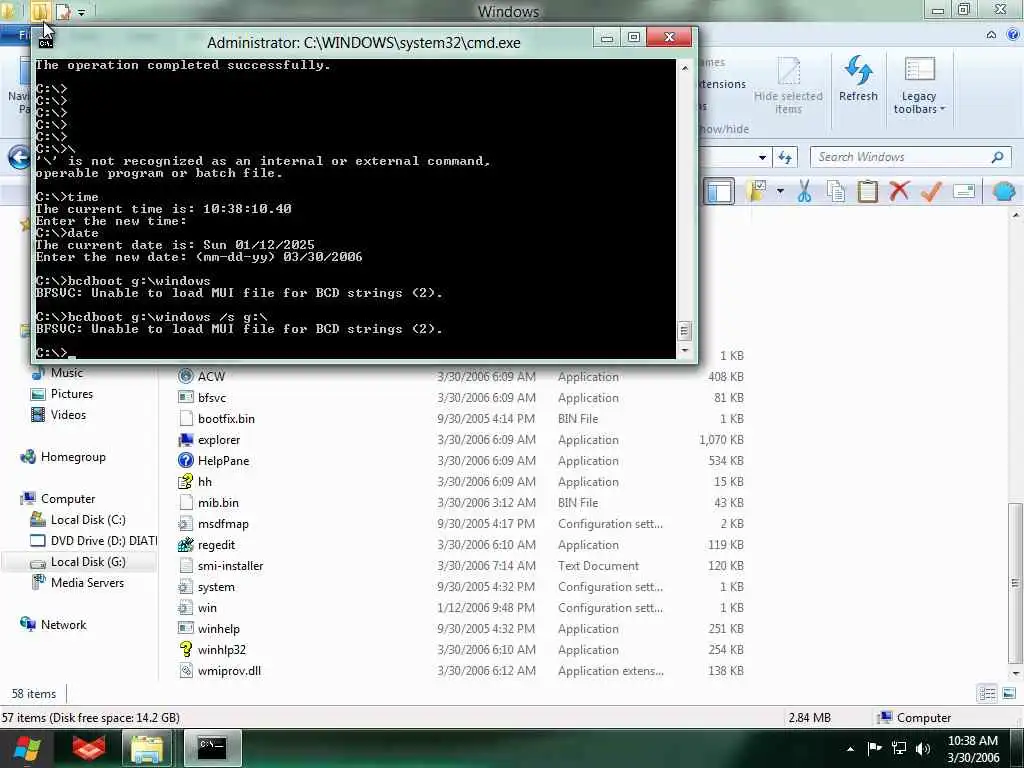The height and width of the screenshot is (768, 1024).
Task: Click the cmd window scrollbar thumb
Action: [x=684, y=330]
